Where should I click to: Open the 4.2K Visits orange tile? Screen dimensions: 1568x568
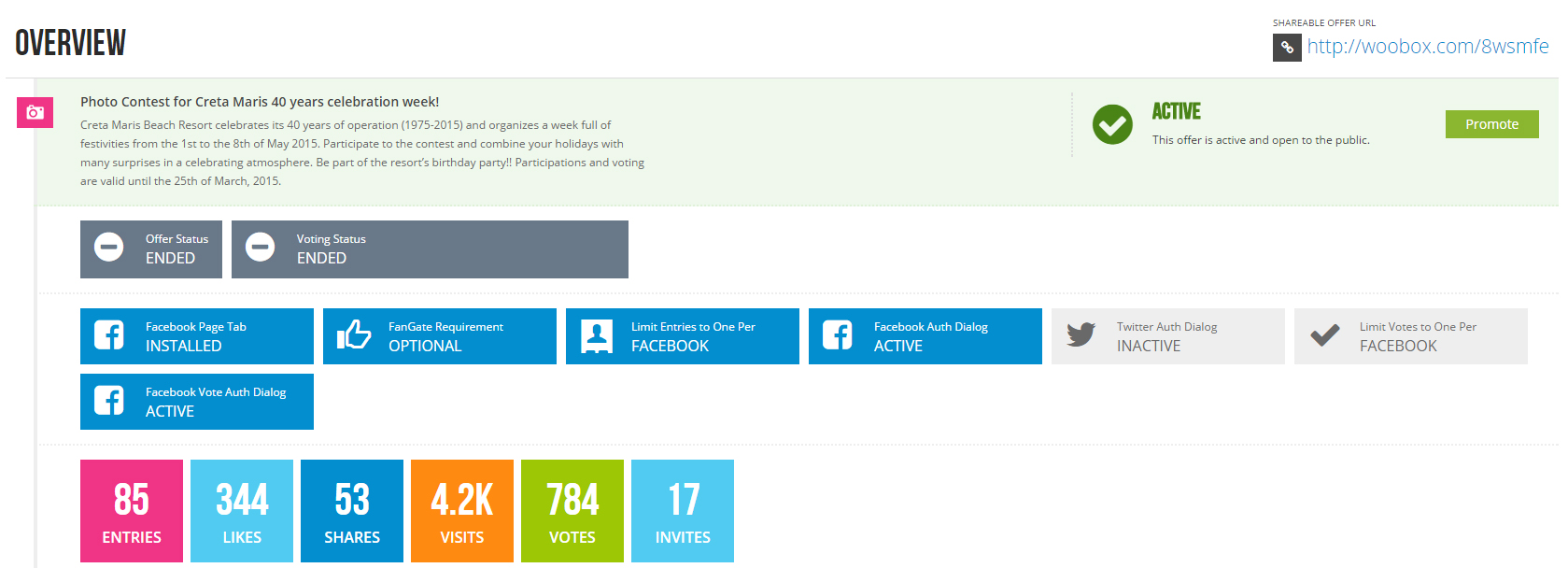click(x=462, y=511)
